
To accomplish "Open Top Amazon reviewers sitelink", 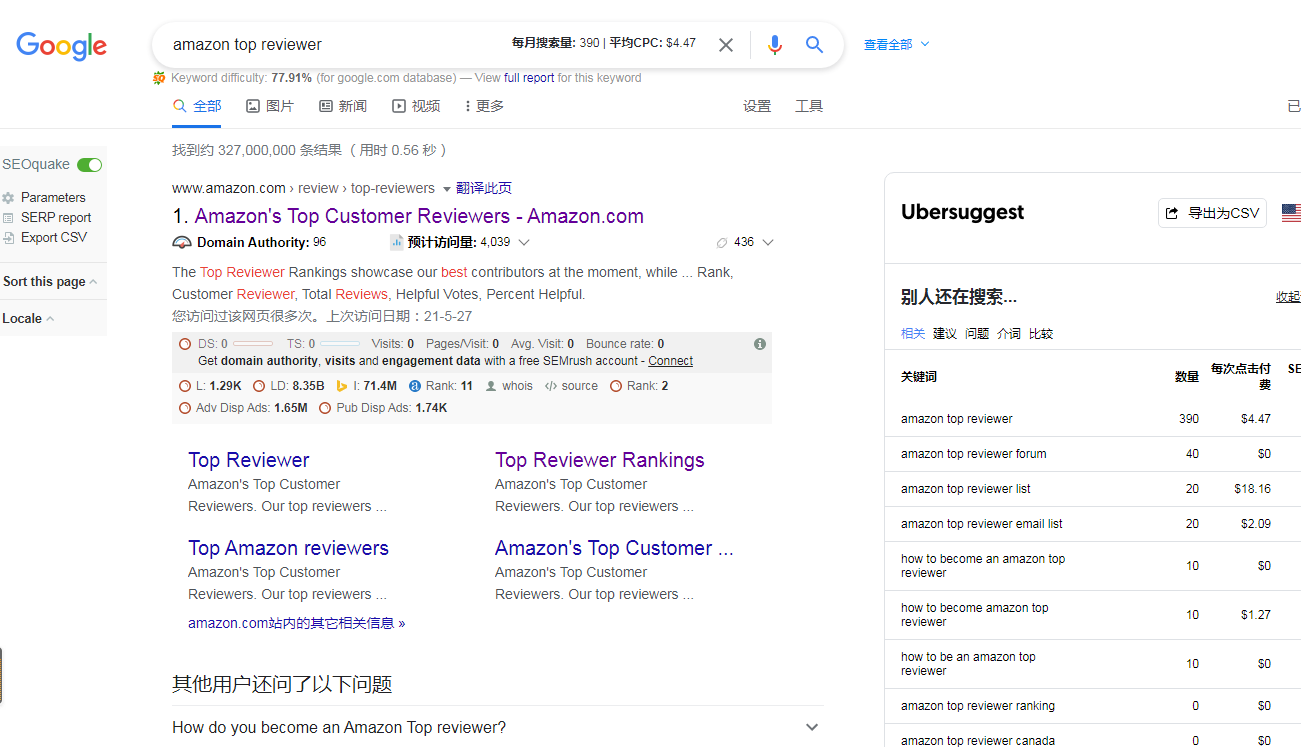I will pos(288,548).
